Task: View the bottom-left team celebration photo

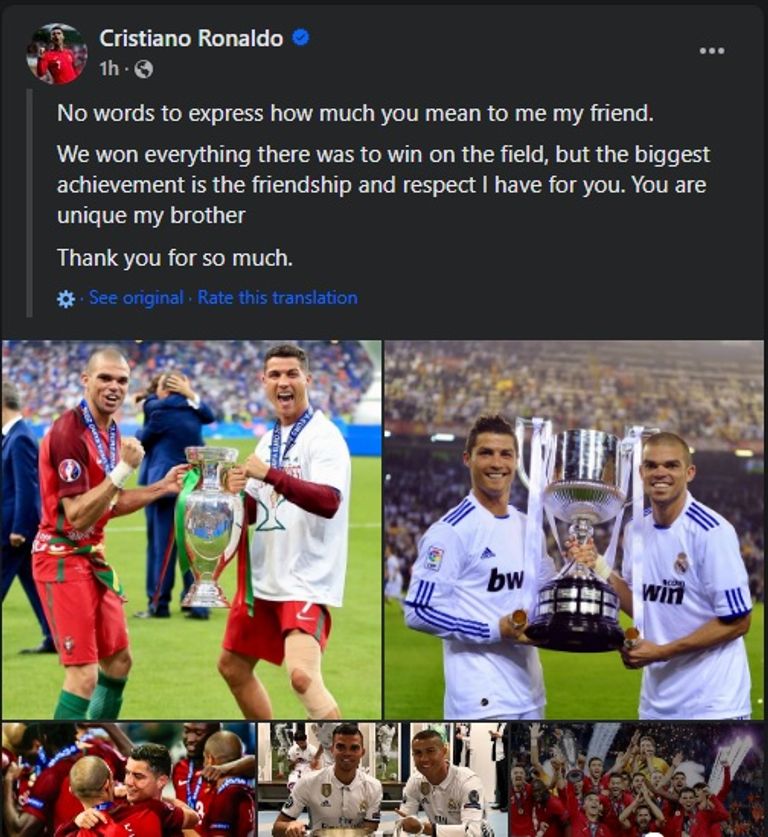Action: point(127,779)
